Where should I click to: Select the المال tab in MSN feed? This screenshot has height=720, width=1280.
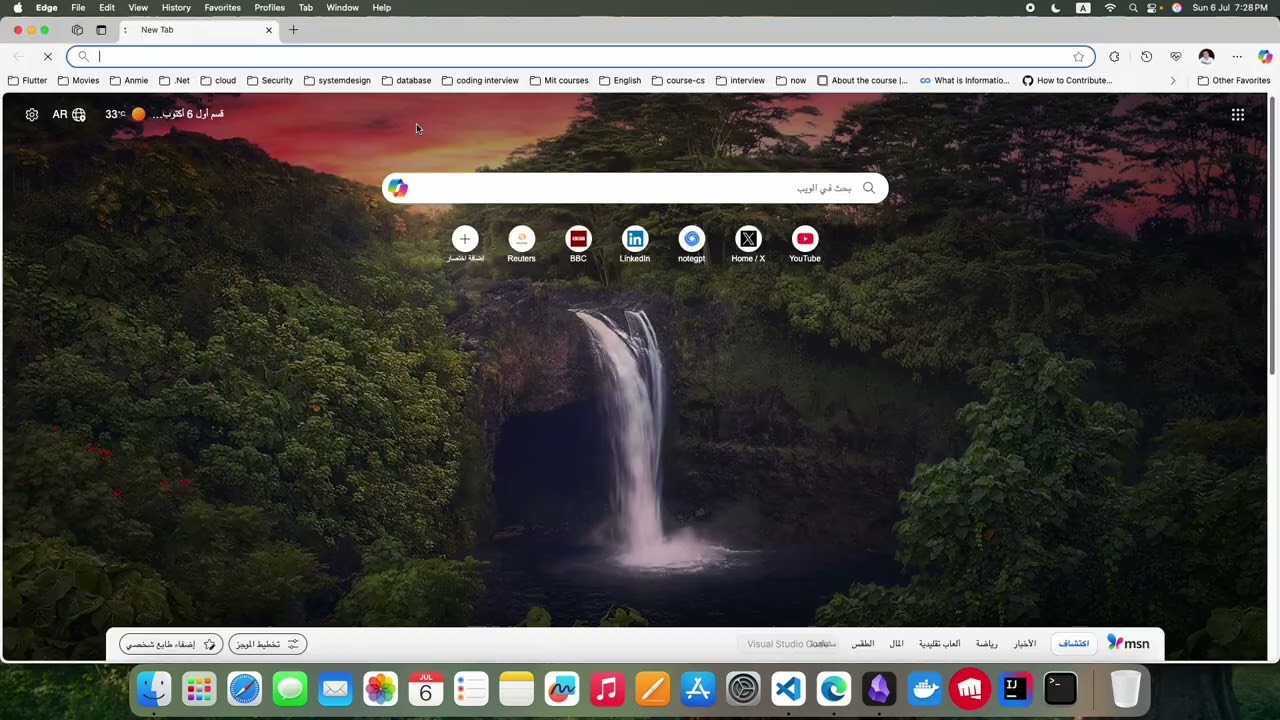[x=897, y=644]
